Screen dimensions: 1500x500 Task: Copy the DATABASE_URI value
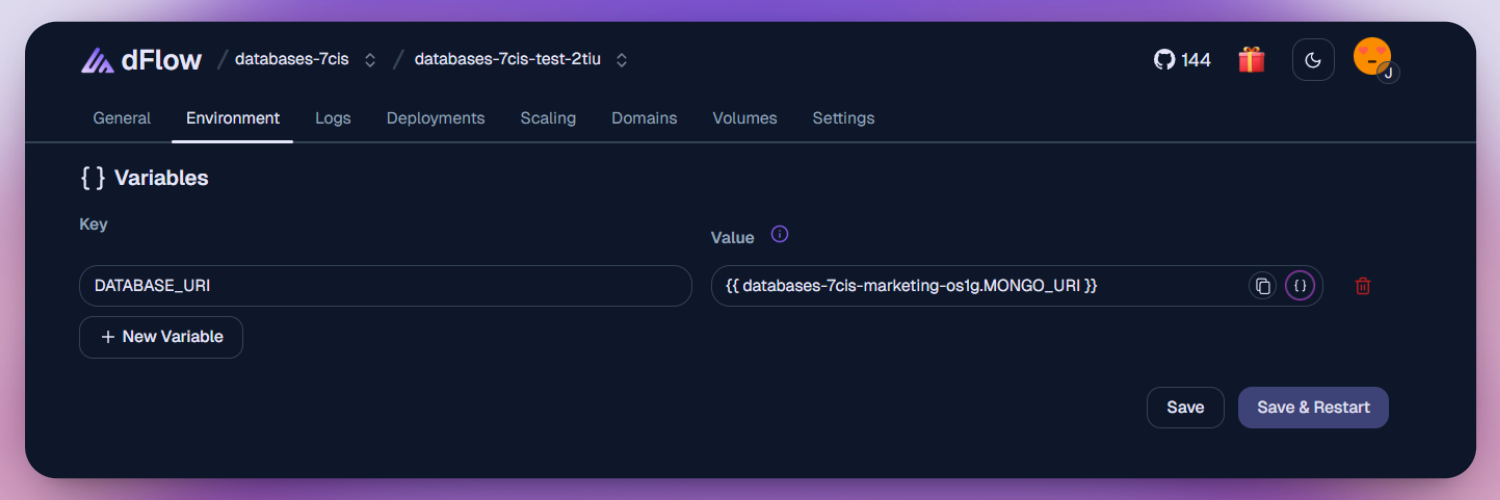click(x=1262, y=286)
